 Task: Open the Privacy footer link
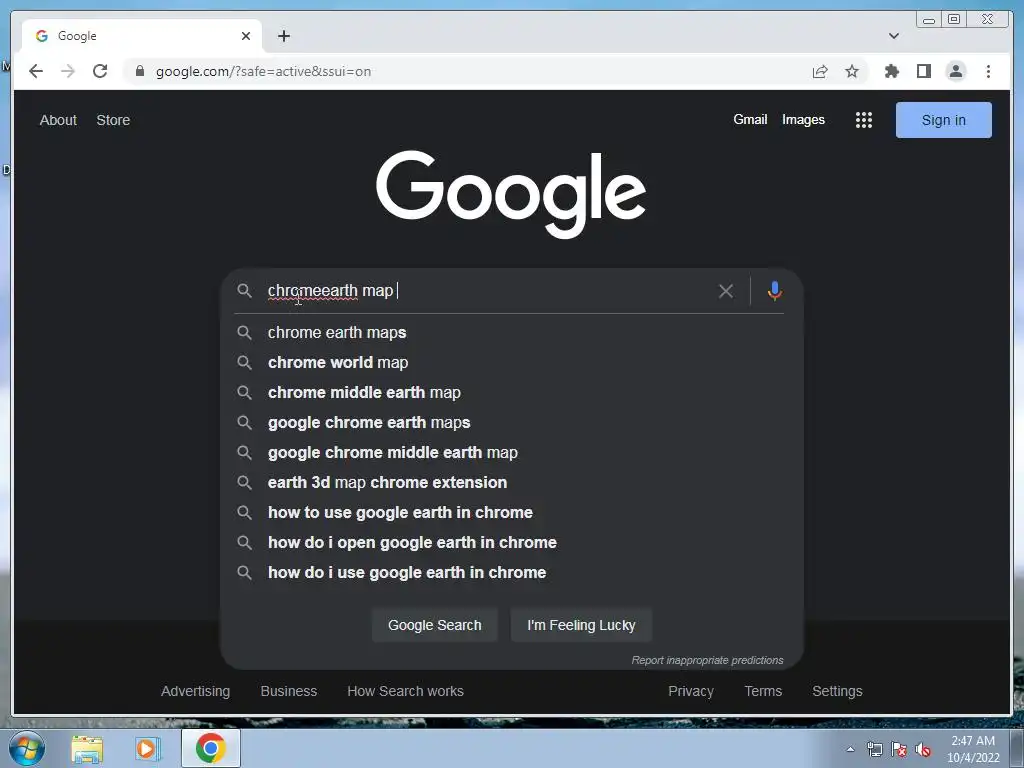tap(691, 691)
